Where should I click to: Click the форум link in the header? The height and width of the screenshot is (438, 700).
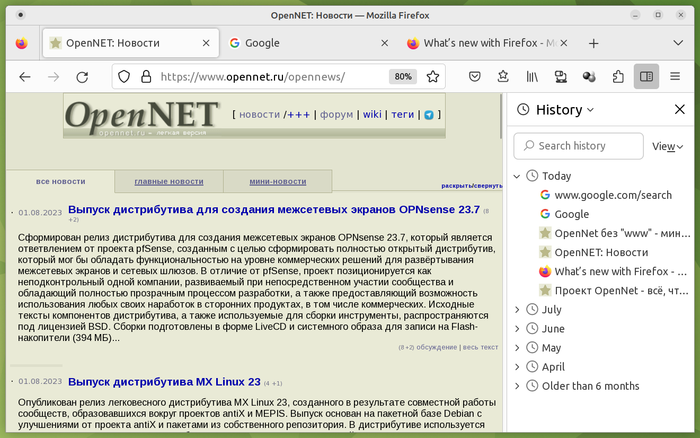pos(336,115)
